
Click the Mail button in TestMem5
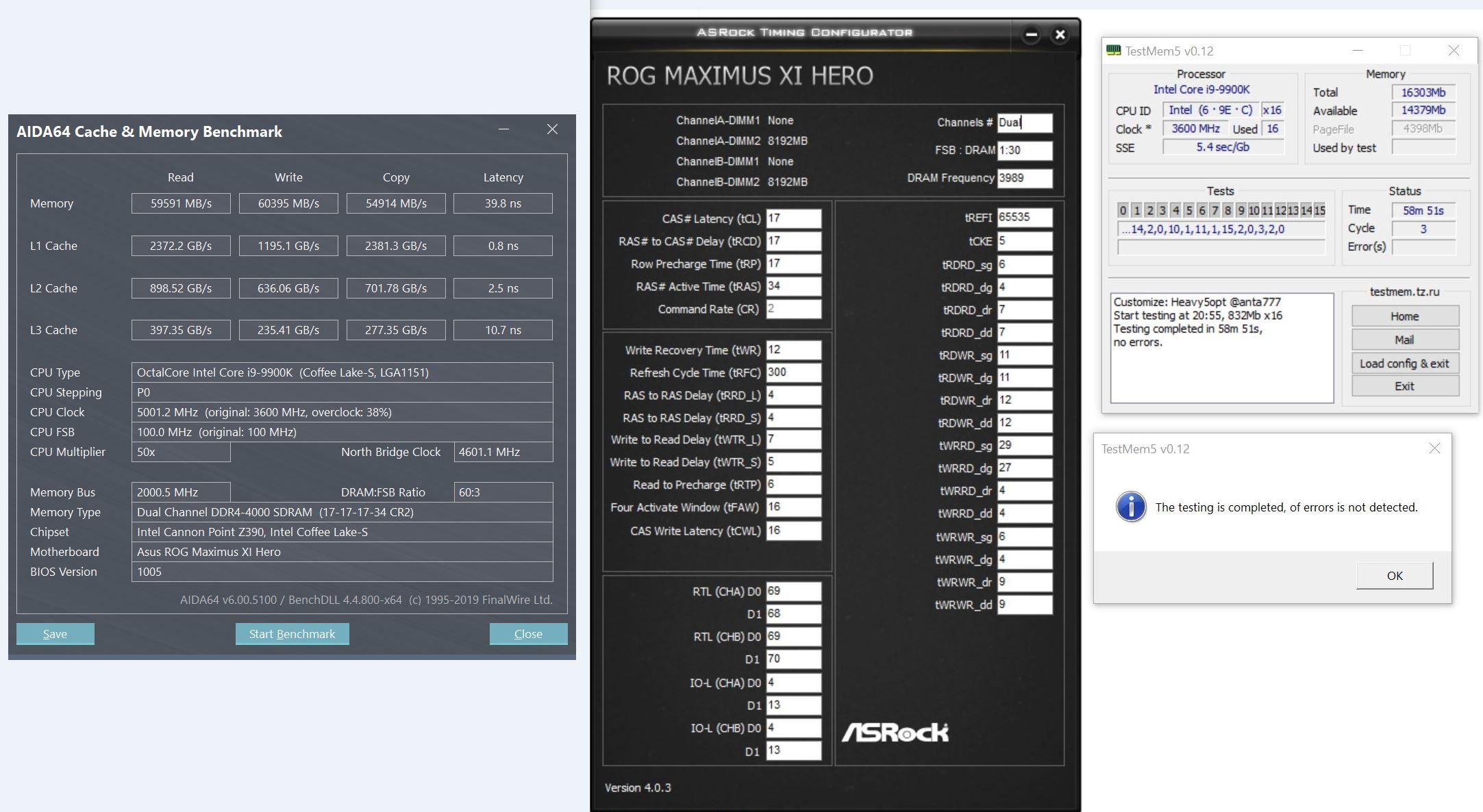(x=1404, y=340)
